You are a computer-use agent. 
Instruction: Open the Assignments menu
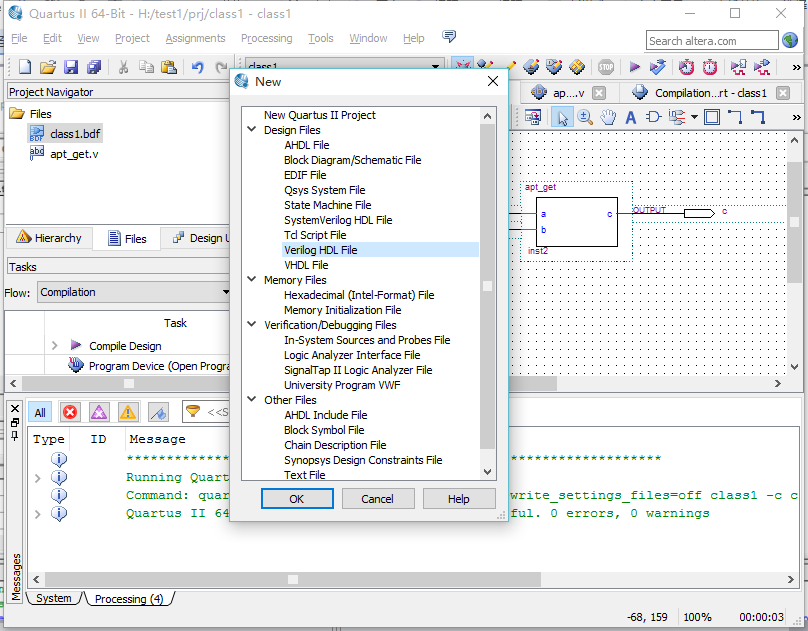click(x=195, y=38)
